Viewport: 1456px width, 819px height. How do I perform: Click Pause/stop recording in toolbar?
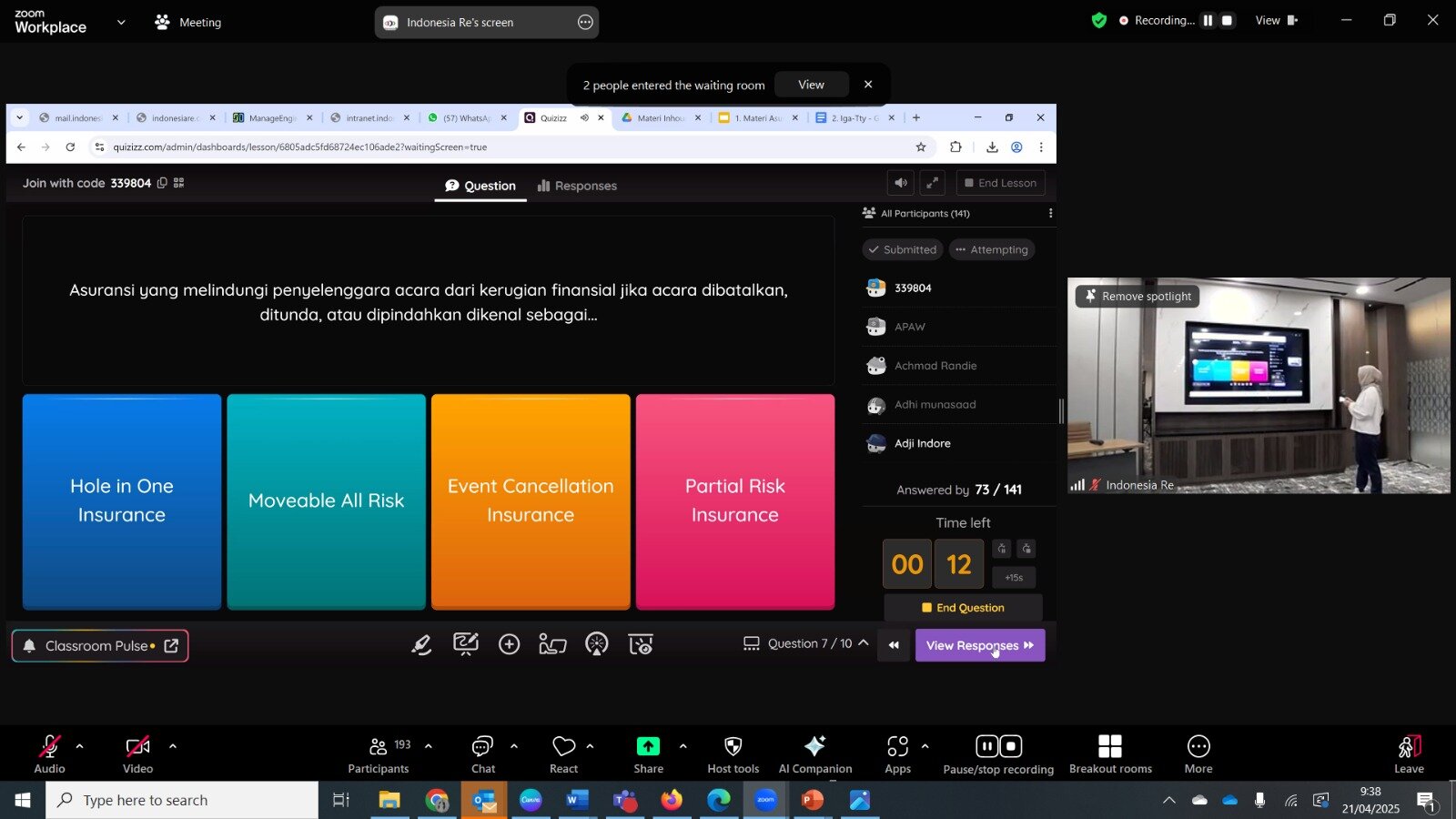coord(998,754)
